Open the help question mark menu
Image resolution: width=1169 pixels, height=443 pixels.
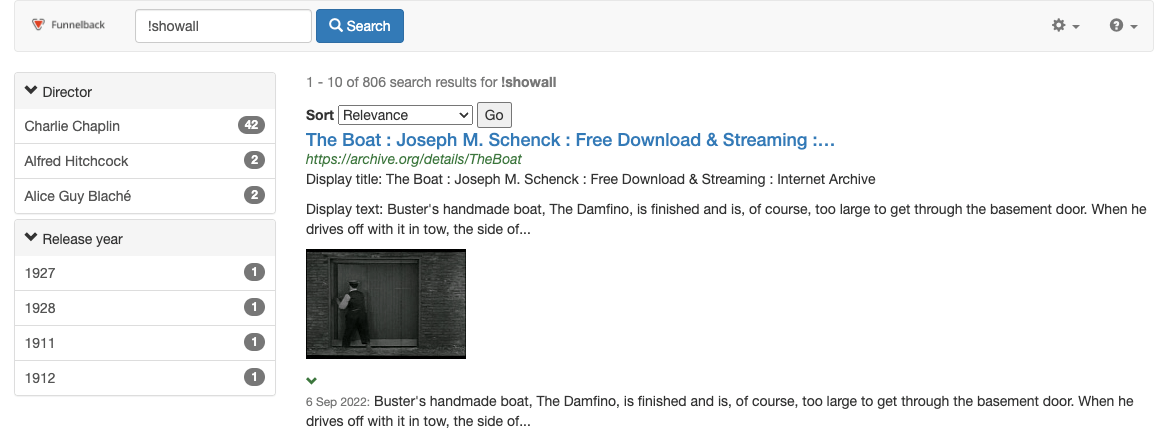[x=1123, y=26]
